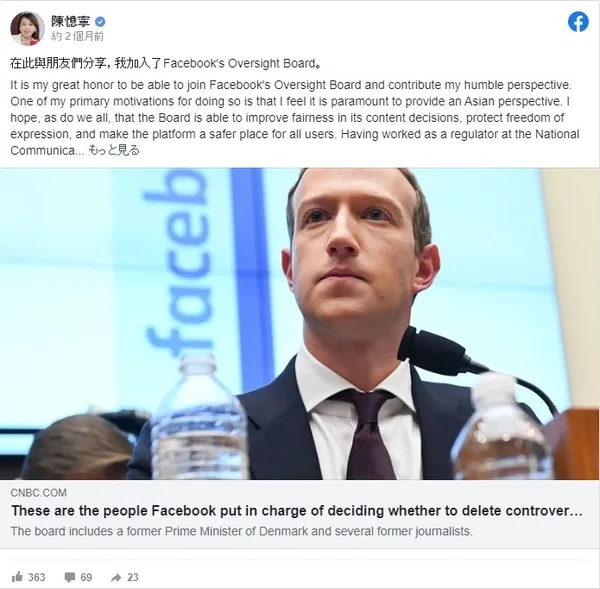This screenshot has height=589, width=600.
Task: Click the share arrow icon
Action: [x=116, y=578]
